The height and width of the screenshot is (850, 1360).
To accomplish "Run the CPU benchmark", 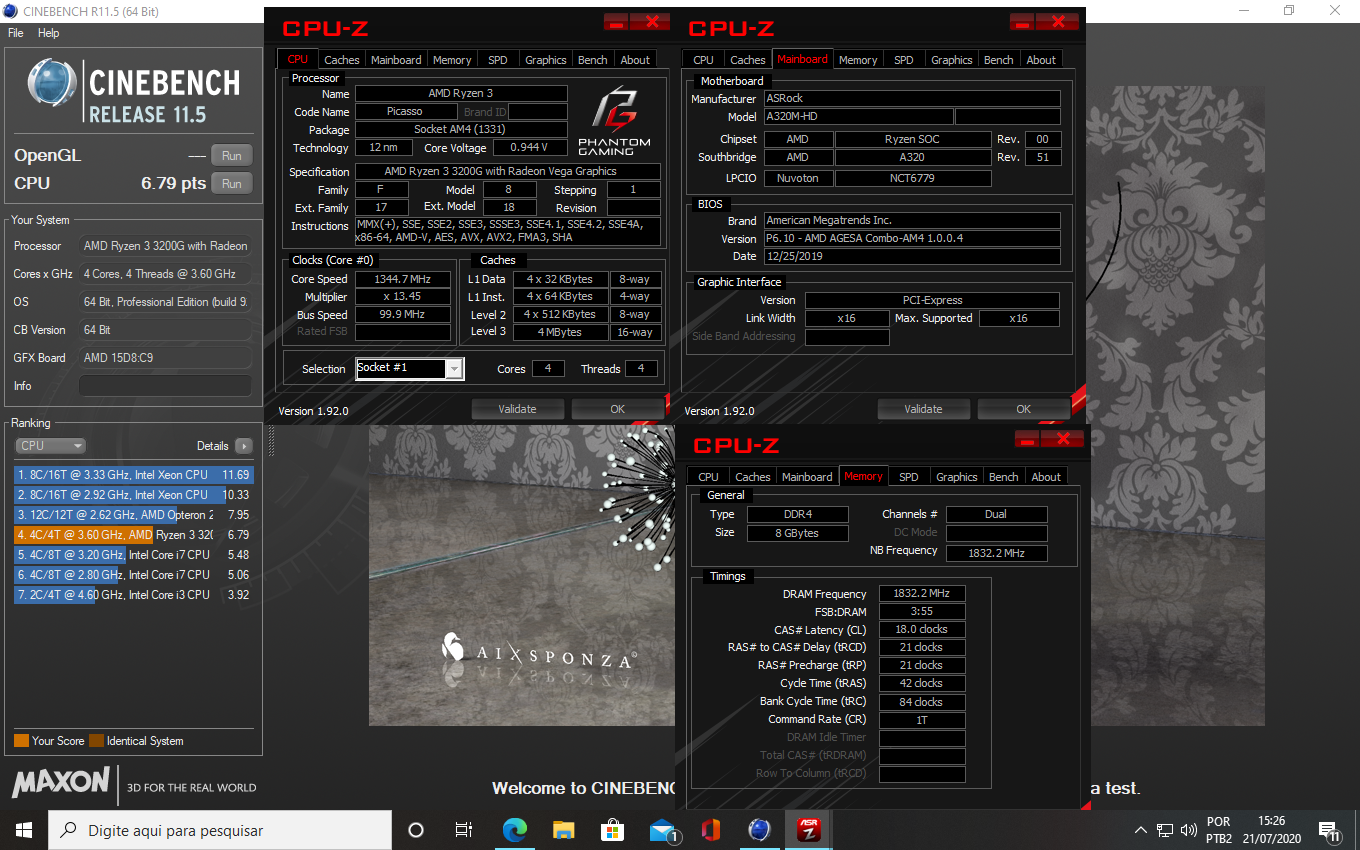I will (x=231, y=183).
